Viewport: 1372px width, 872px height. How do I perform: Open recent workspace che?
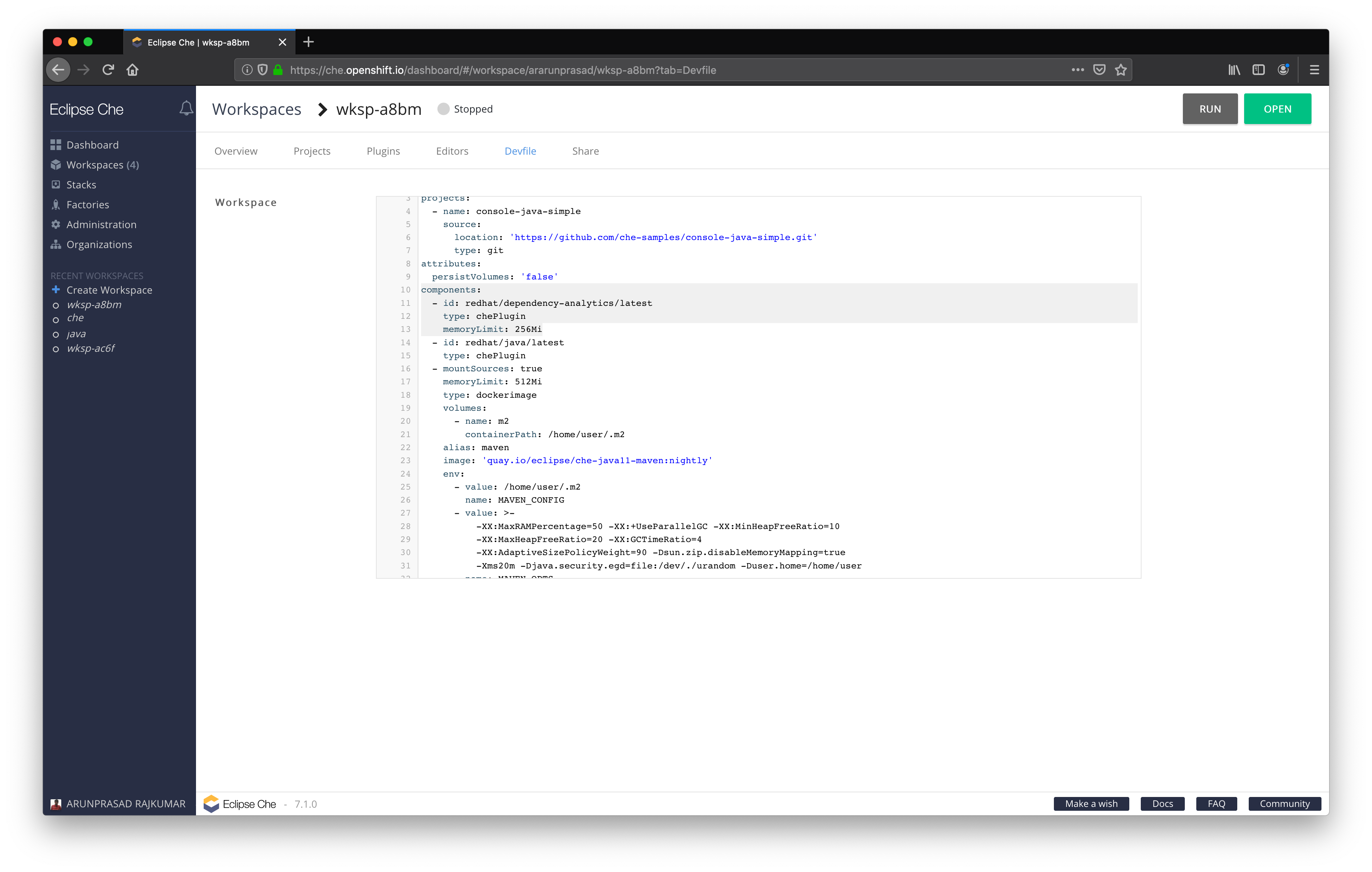pos(75,318)
